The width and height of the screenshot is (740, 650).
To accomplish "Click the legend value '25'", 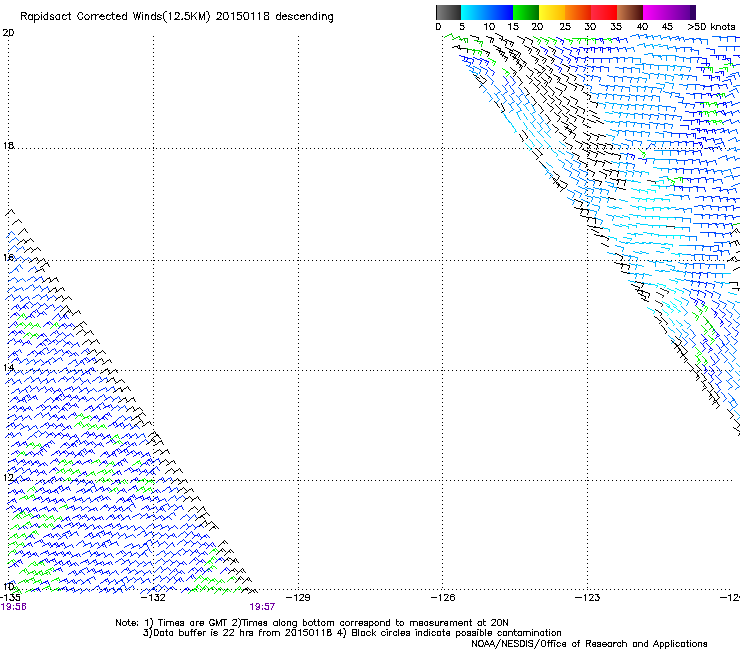I will pyautogui.click(x=565, y=27).
